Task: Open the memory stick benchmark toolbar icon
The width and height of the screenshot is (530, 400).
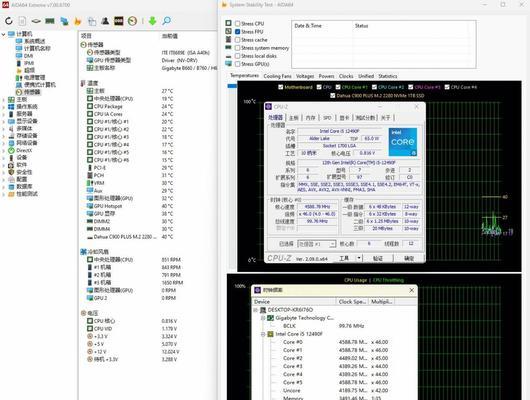Action: pyautogui.click(x=50, y=21)
